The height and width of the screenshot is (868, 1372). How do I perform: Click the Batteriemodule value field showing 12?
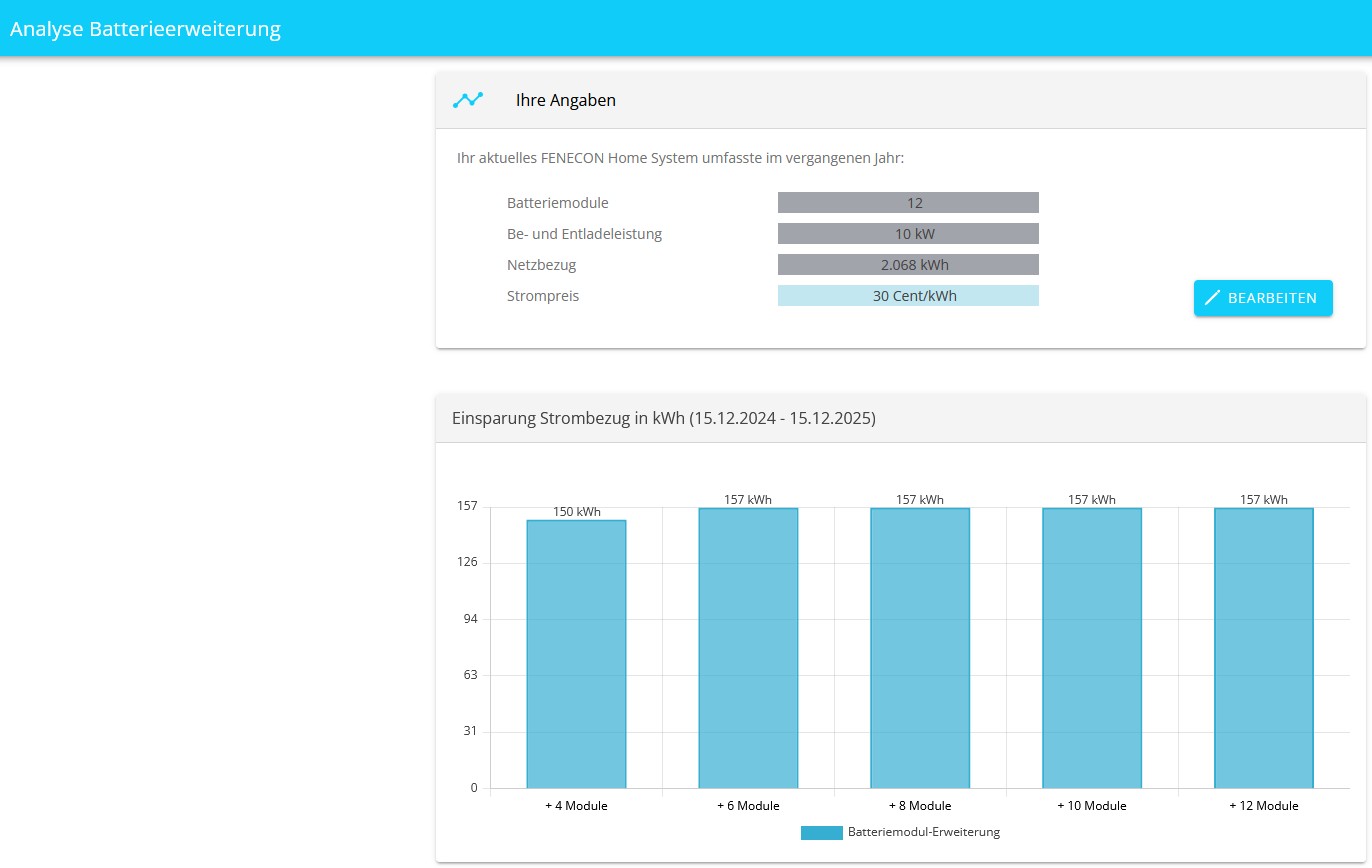click(x=908, y=203)
